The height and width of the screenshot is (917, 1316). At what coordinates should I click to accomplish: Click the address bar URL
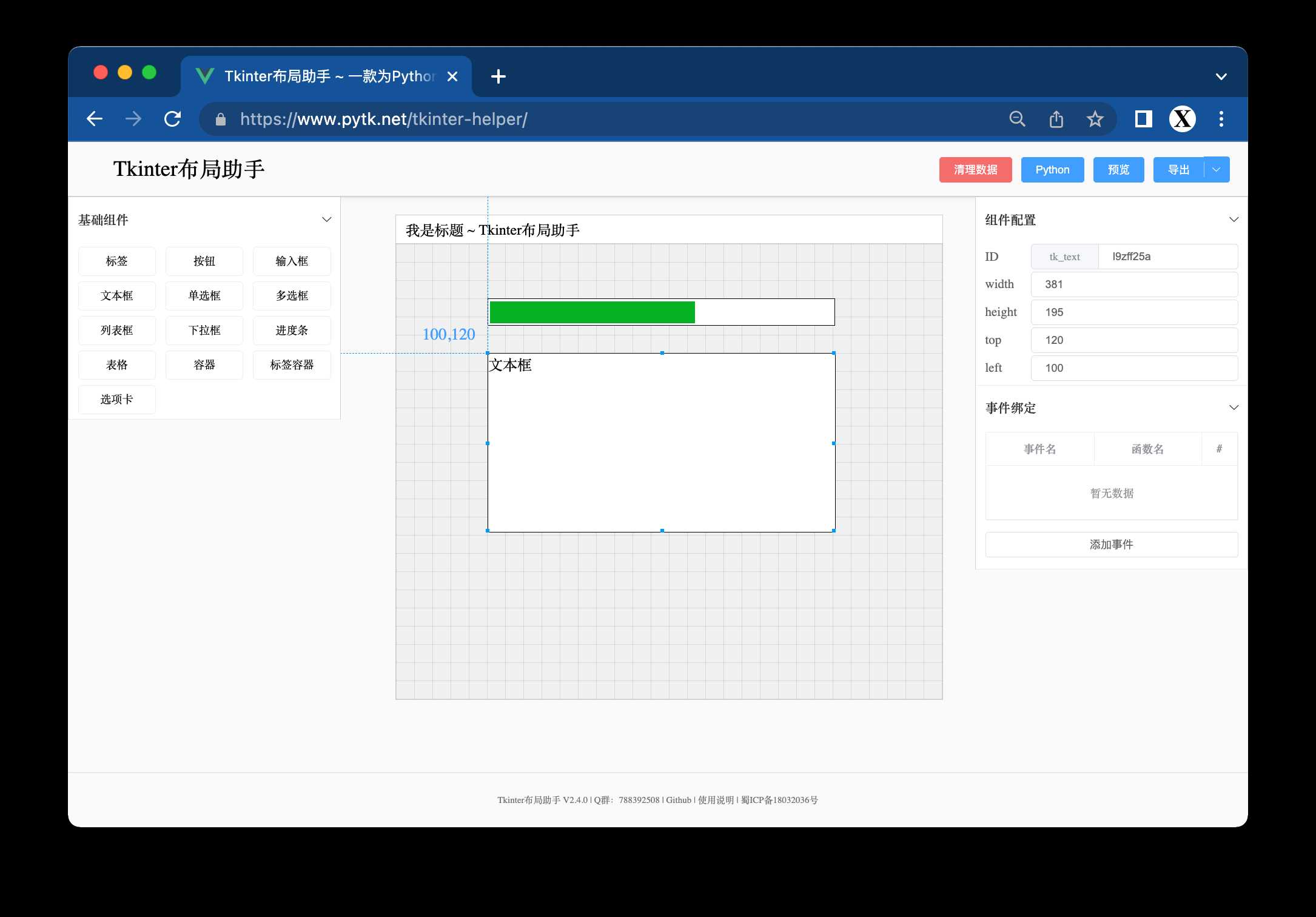click(x=383, y=119)
